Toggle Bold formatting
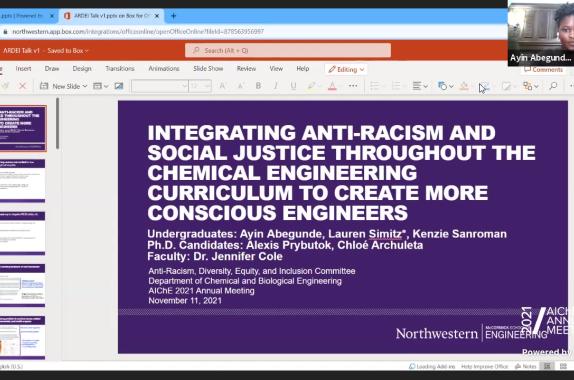Viewport: 574px width, 380px height. pyautogui.click(x=258, y=86)
